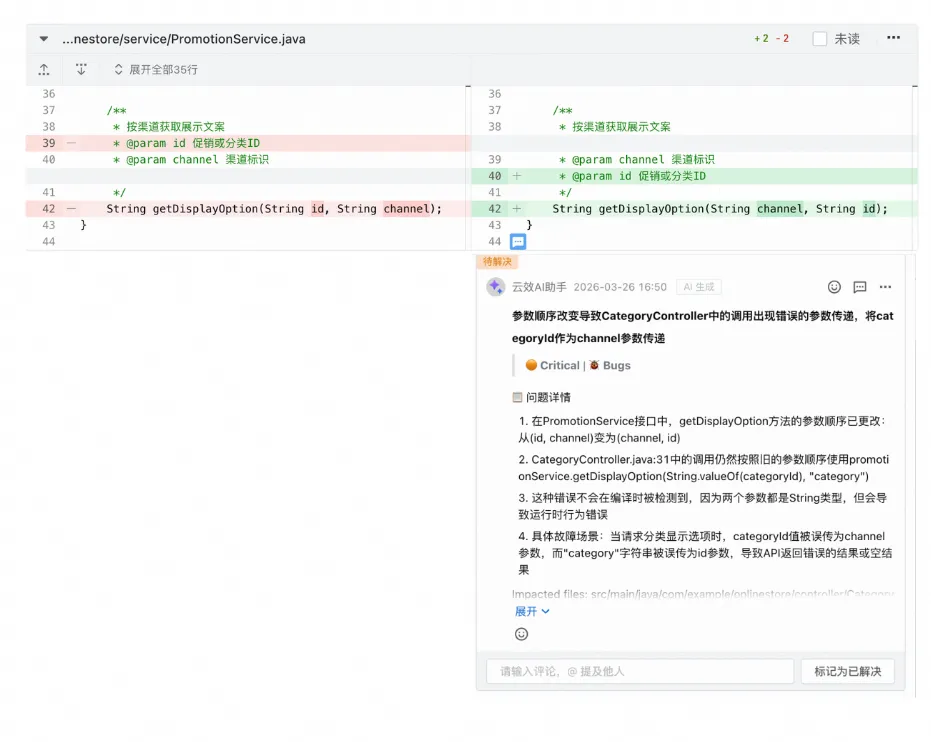Click the Impacted files text line

tap(703, 594)
